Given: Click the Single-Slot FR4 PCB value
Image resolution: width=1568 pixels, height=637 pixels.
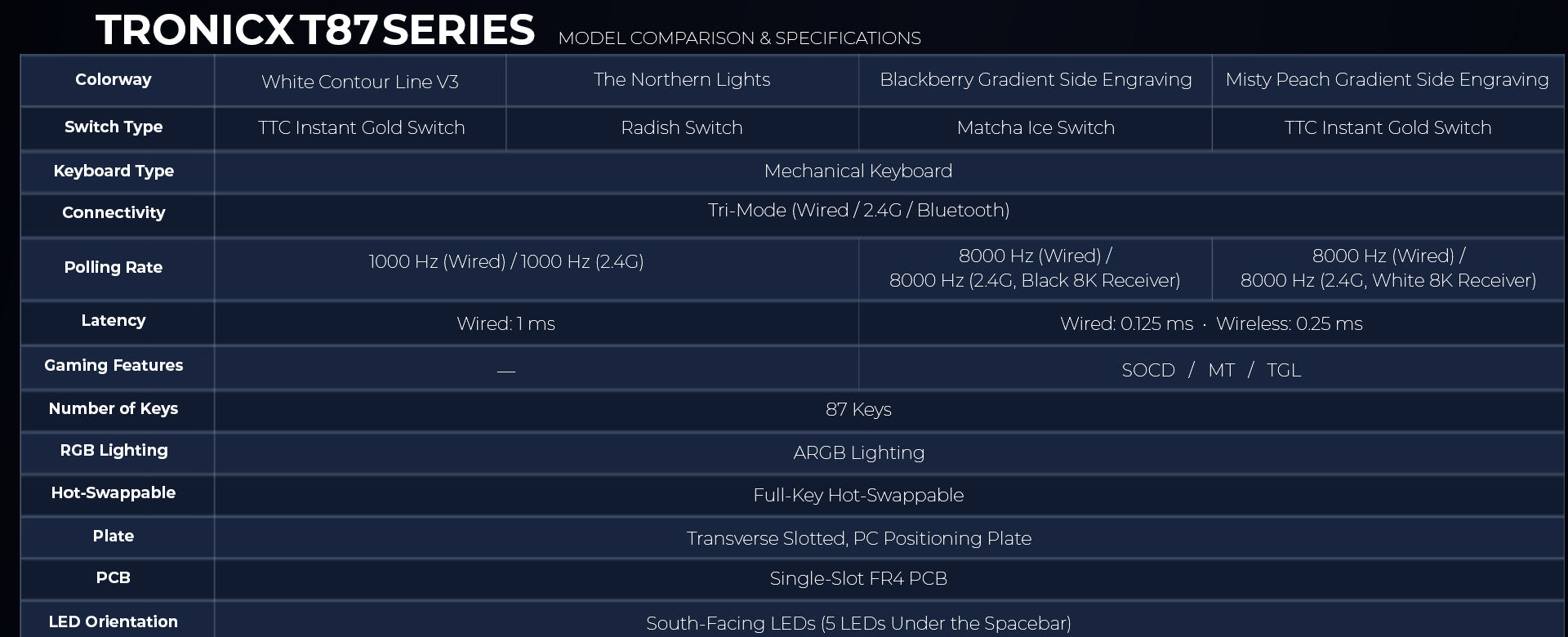Looking at the screenshot, I should (858, 578).
